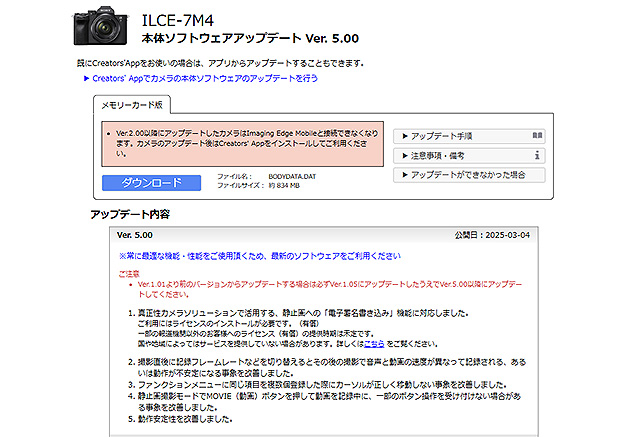This screenshot has height=437, width=640.
Task: Expand the アップデート手順 section
Action: pos(469,136)
